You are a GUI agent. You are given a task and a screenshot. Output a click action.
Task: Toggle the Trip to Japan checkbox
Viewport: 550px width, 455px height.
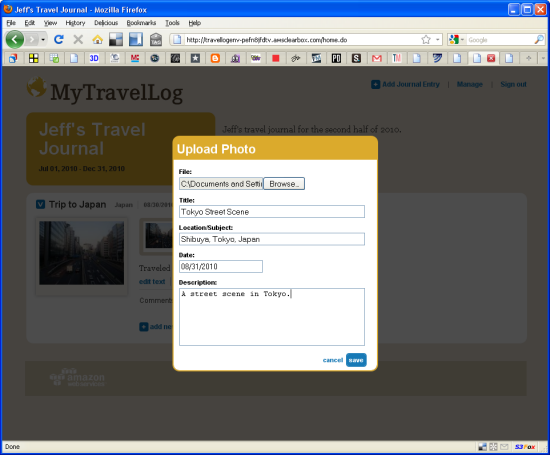coord(41,204)
